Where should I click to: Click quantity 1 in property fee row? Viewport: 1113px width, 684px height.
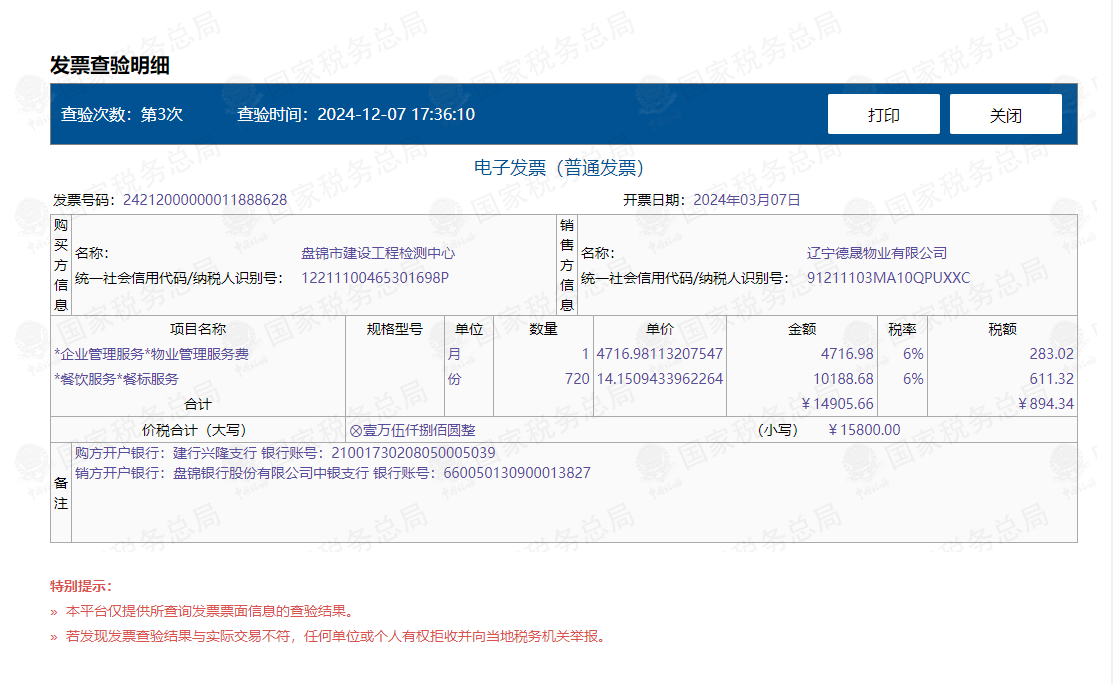point(585,354)
